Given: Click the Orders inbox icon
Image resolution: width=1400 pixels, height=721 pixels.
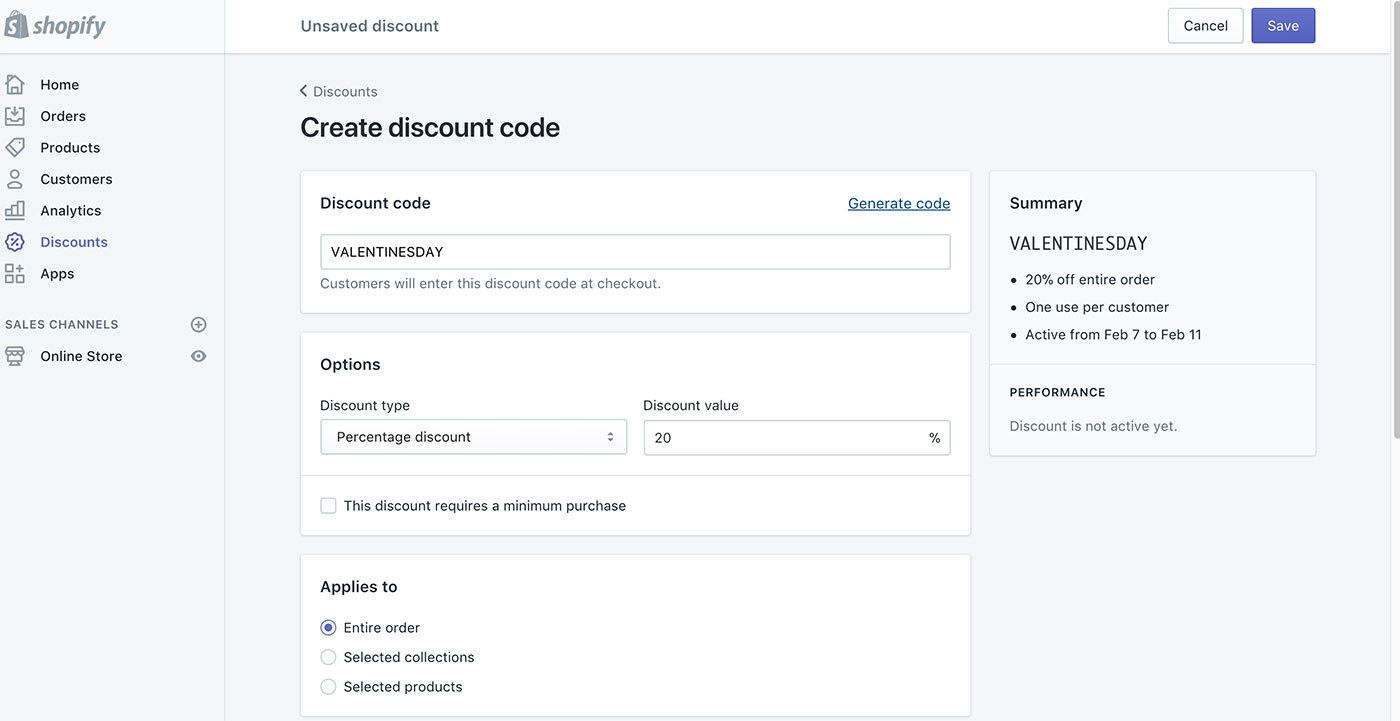Looking at the screenshot, I should point(15,116).
